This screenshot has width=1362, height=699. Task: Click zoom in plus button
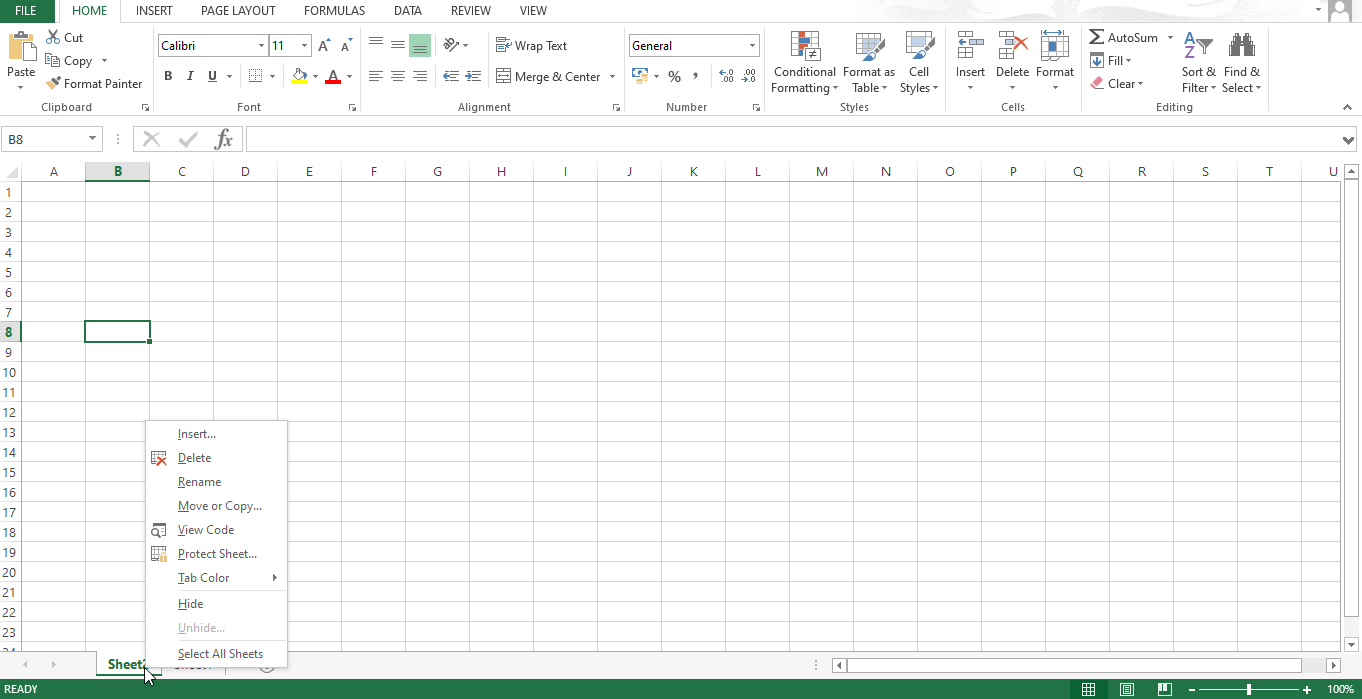click(1307, 689)
